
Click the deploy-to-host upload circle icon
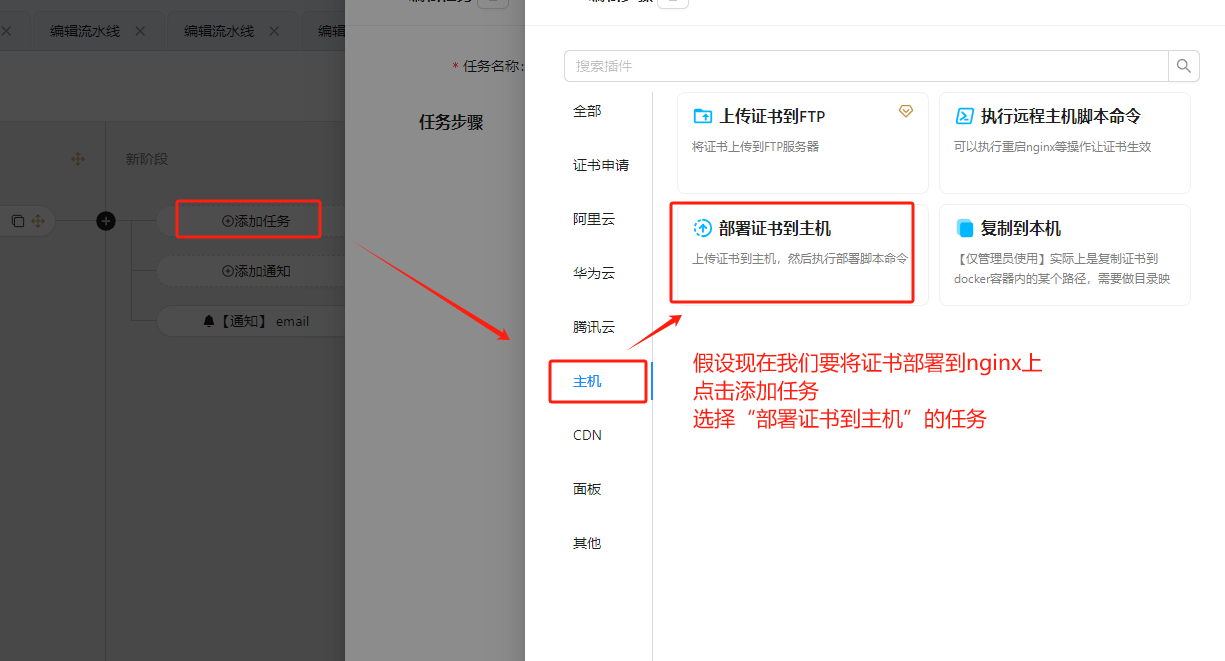tap(703, 229)
